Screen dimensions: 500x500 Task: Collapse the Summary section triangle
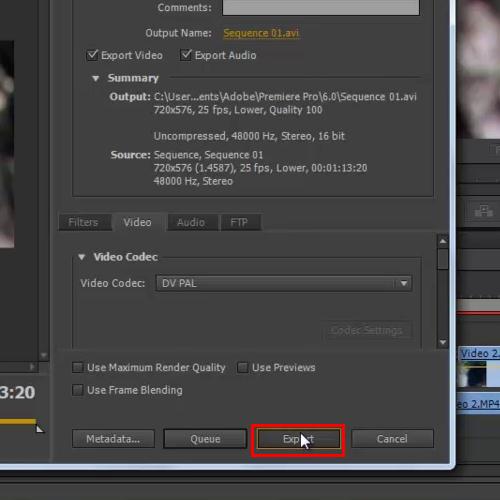coord(96,78)
